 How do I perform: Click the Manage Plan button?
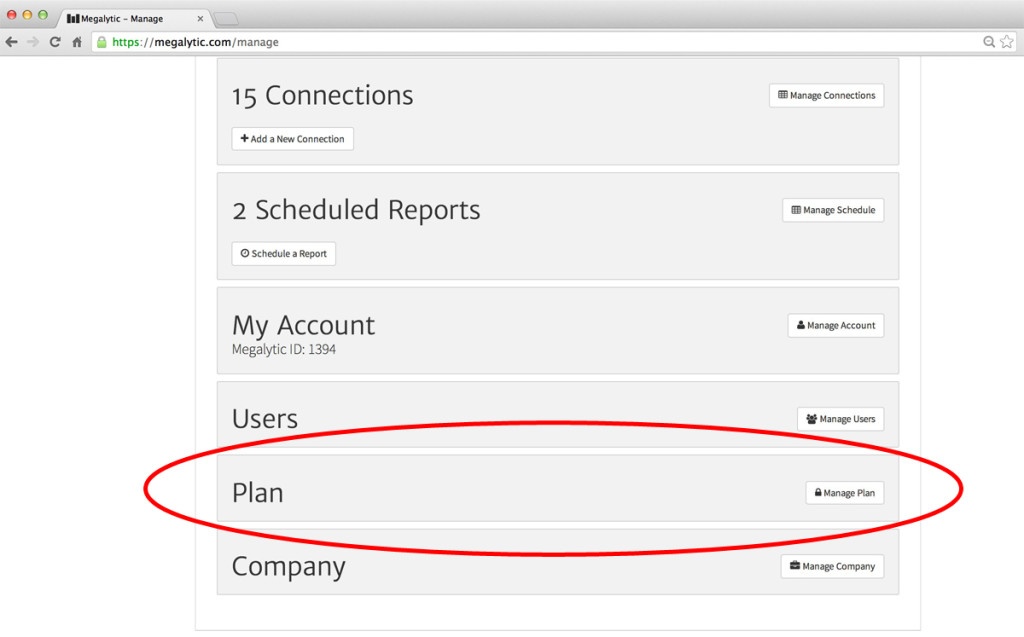coord(844,493)
